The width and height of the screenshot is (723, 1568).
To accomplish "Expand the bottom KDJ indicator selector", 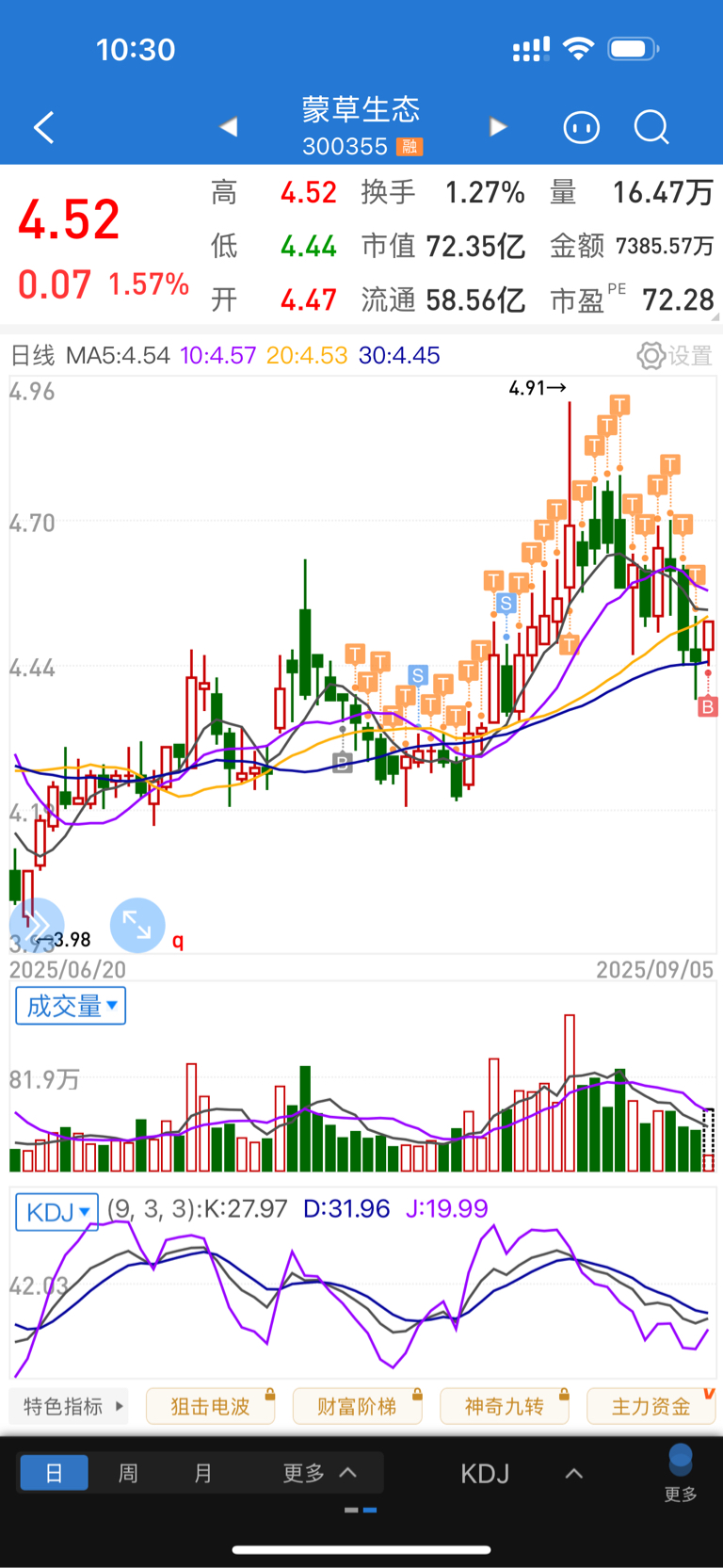I will (x=522, y=1474).
